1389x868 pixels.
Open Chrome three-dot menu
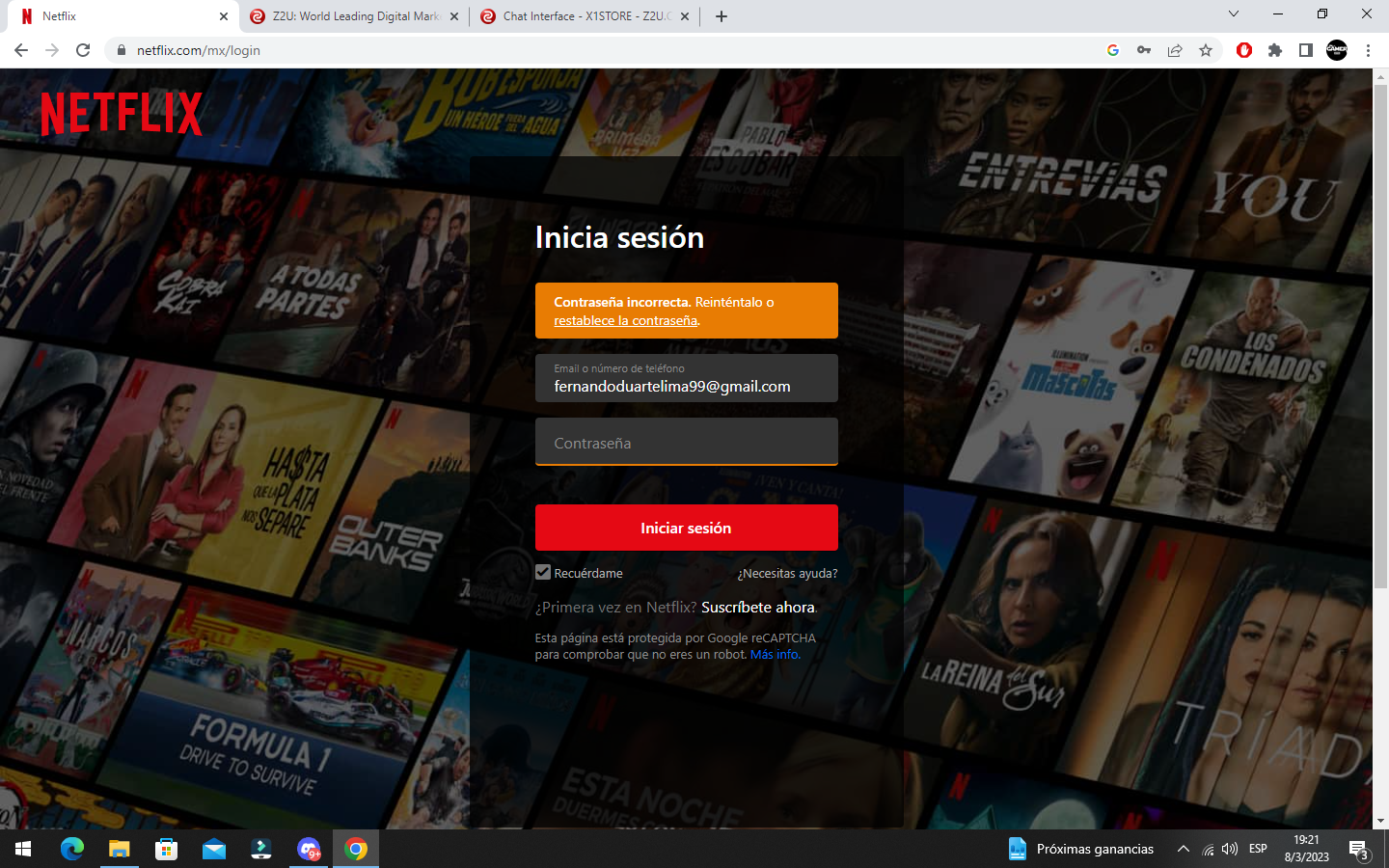point(1368,50)
